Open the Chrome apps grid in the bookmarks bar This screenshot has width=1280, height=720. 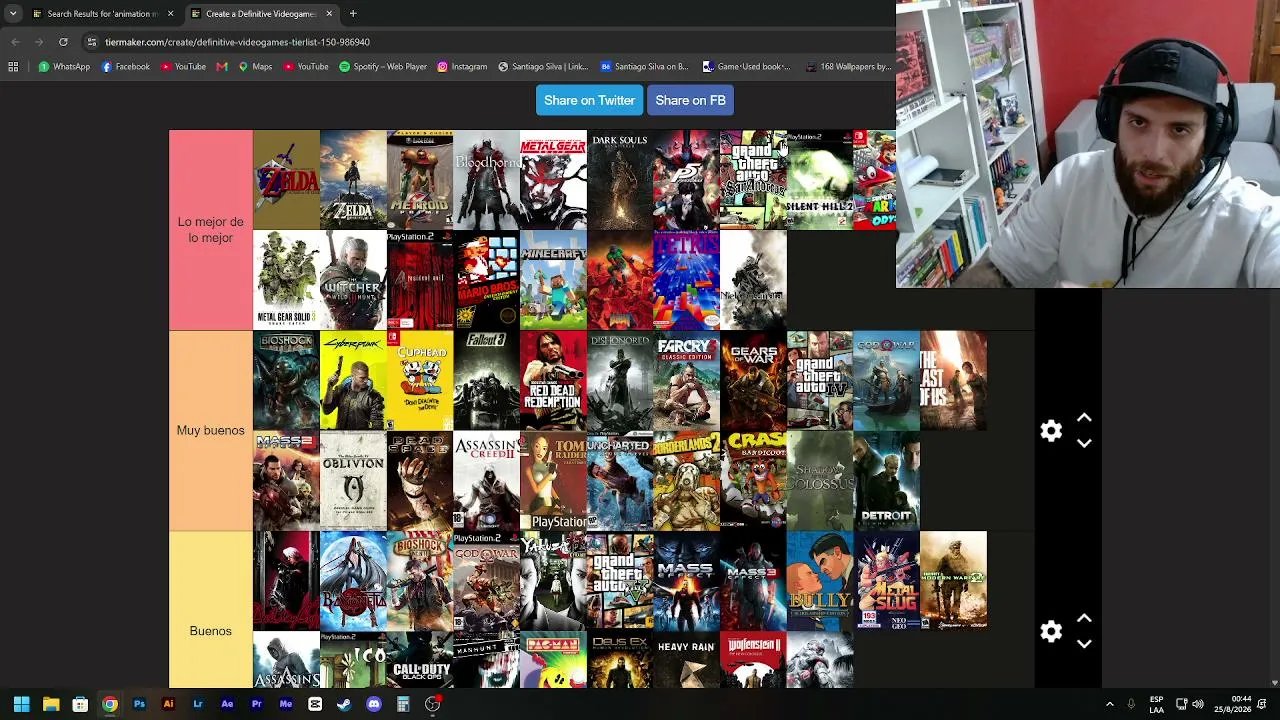click(13, 67)
